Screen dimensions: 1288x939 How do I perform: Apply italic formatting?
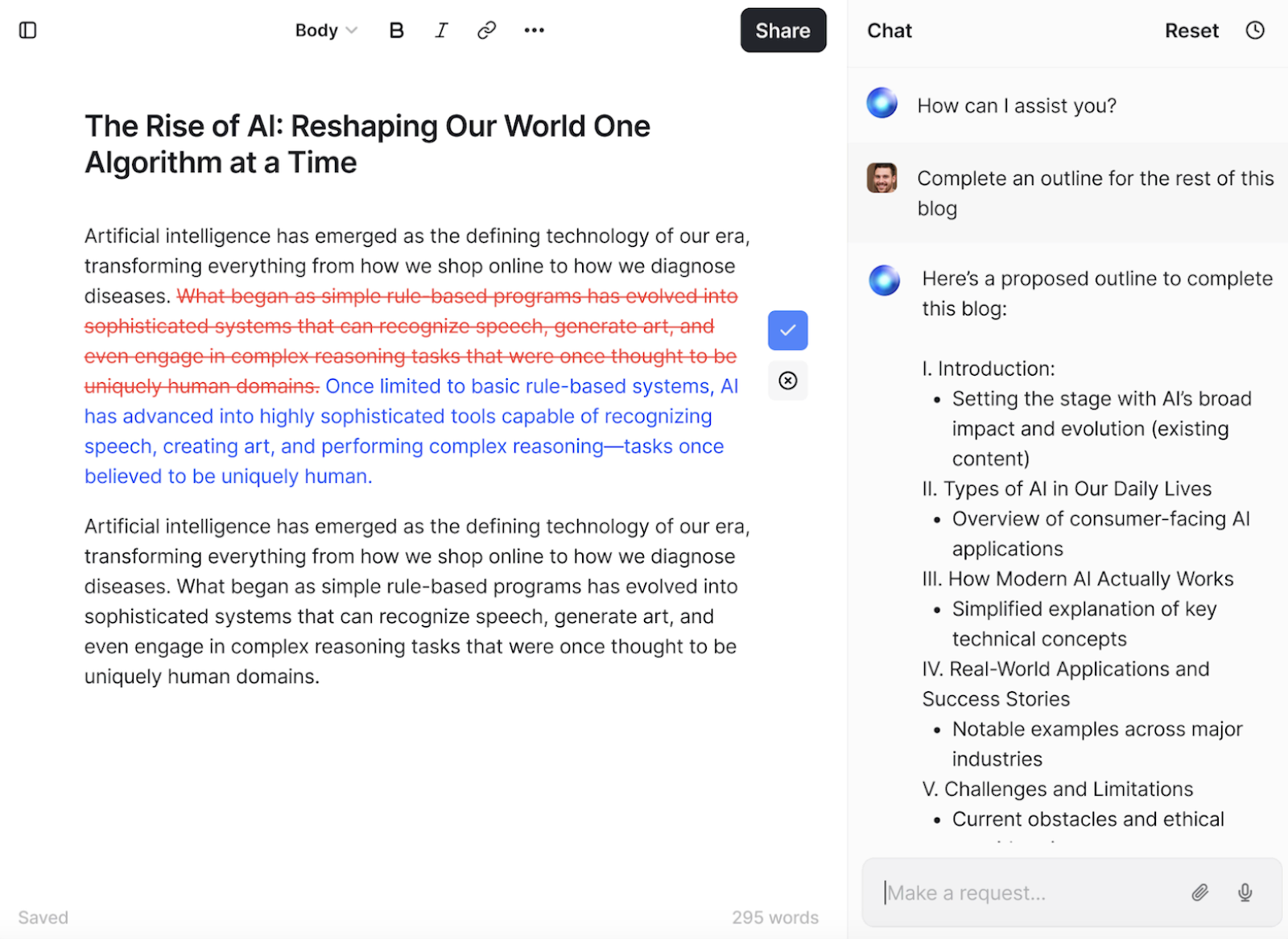click(440, 30)
